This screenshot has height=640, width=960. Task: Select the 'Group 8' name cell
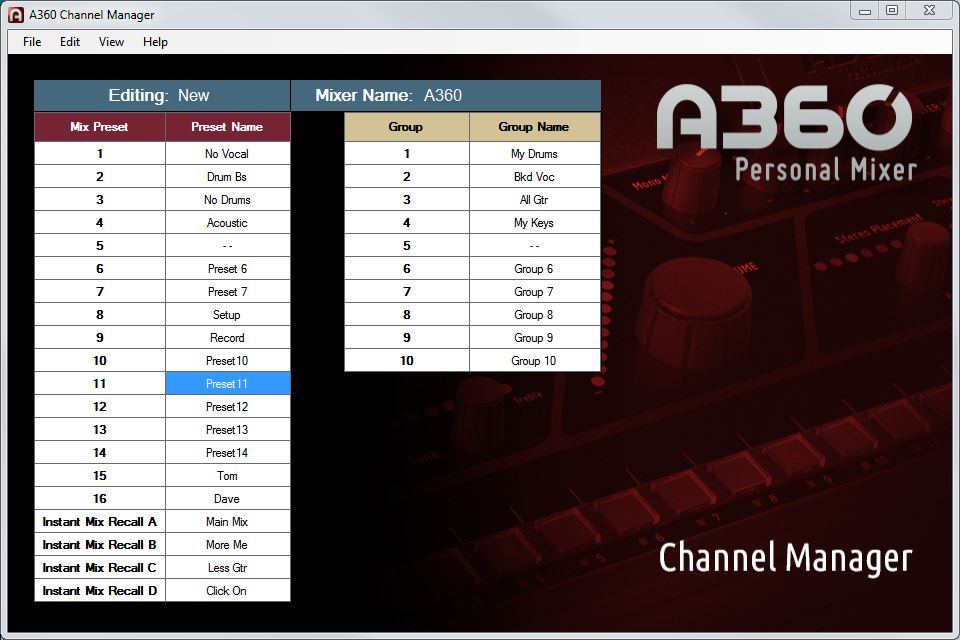[534, 315]
